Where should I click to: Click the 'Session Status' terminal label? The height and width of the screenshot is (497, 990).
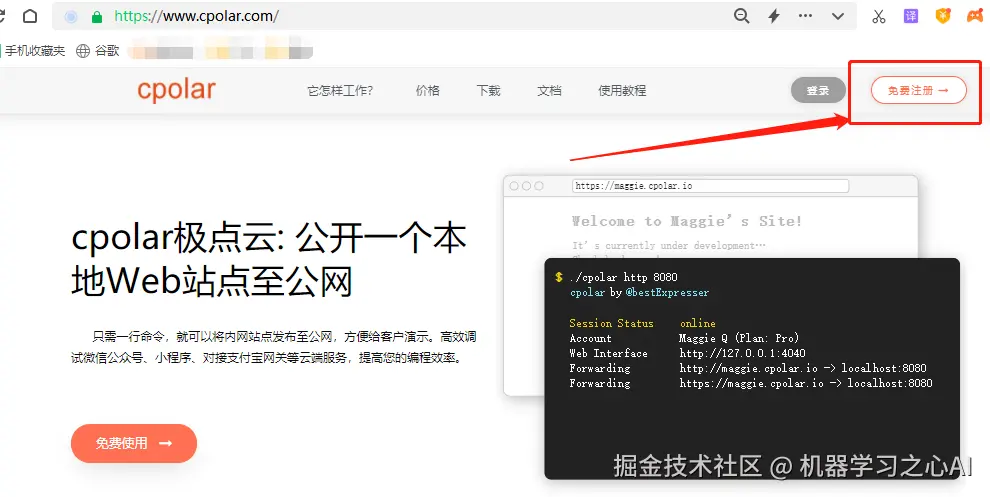pyautogui.click(x=611, y=323)
